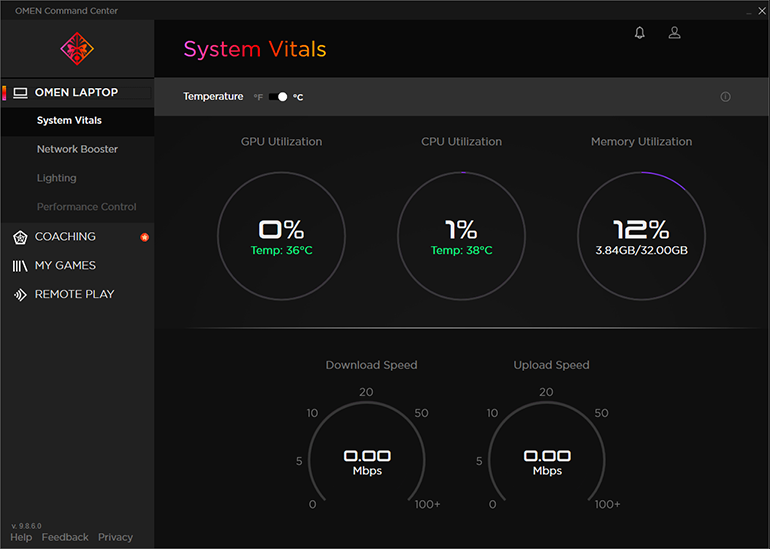This screenshot has width=770, height=549.
Task: Click the GPU Utilization 0% gauge
Action: click(x=281, y=236)
